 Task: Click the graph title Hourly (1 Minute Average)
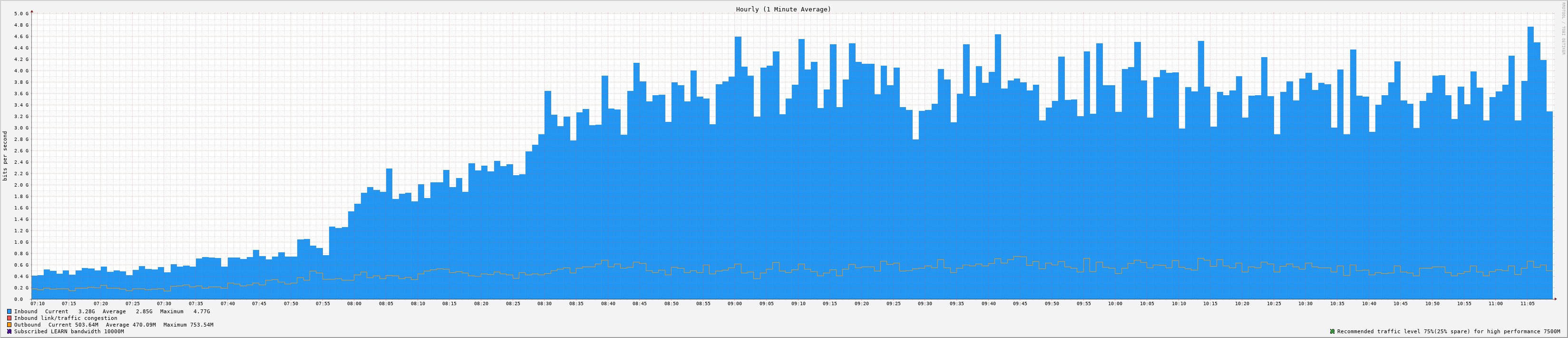(x=783, y=9)
